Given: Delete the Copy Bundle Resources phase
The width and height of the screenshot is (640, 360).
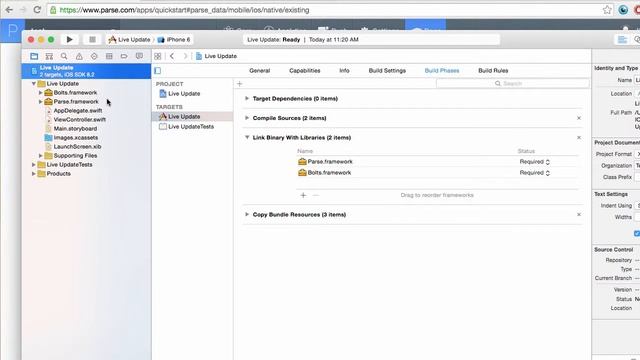Looking at the screenshot, I should pyautogui.click(x=579, y=214).
